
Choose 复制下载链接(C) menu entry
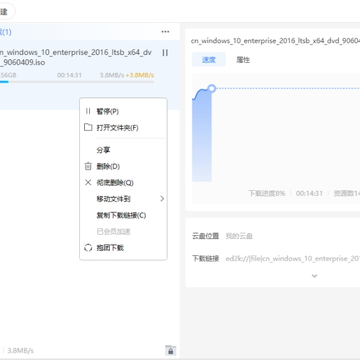tap(121, 215)
